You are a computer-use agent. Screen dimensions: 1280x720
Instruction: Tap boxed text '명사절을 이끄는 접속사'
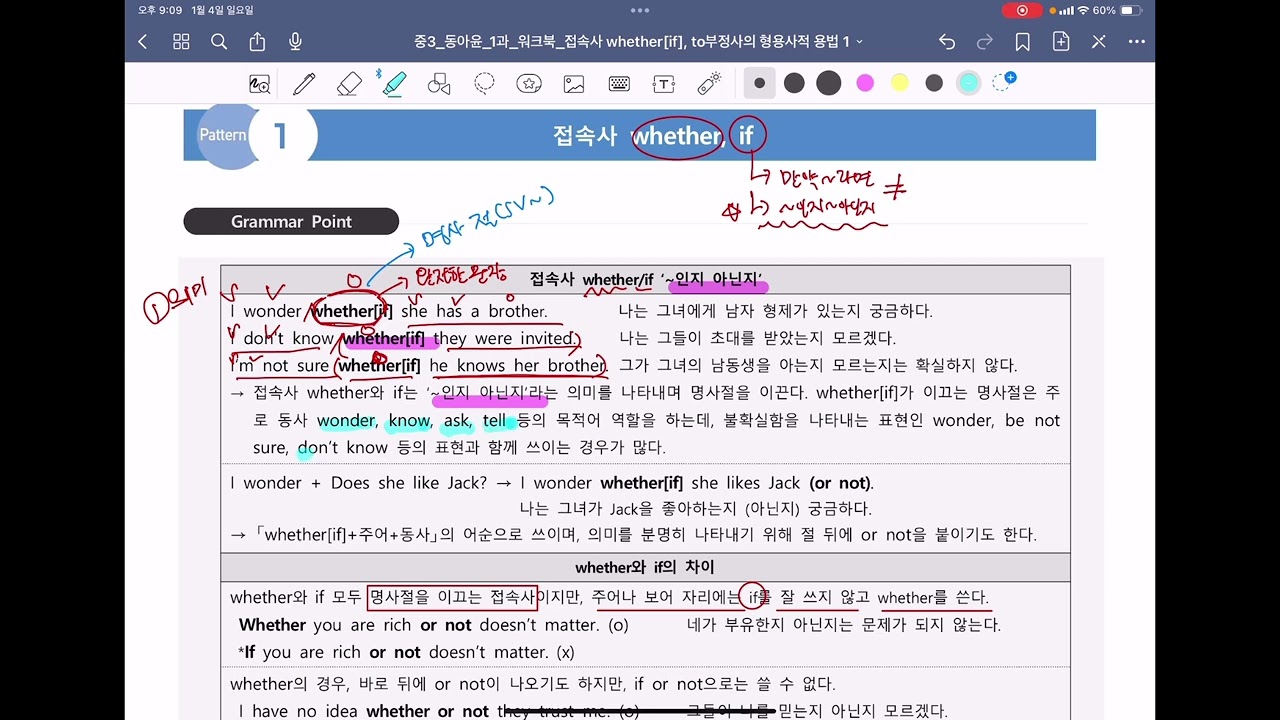coord(452,597)
